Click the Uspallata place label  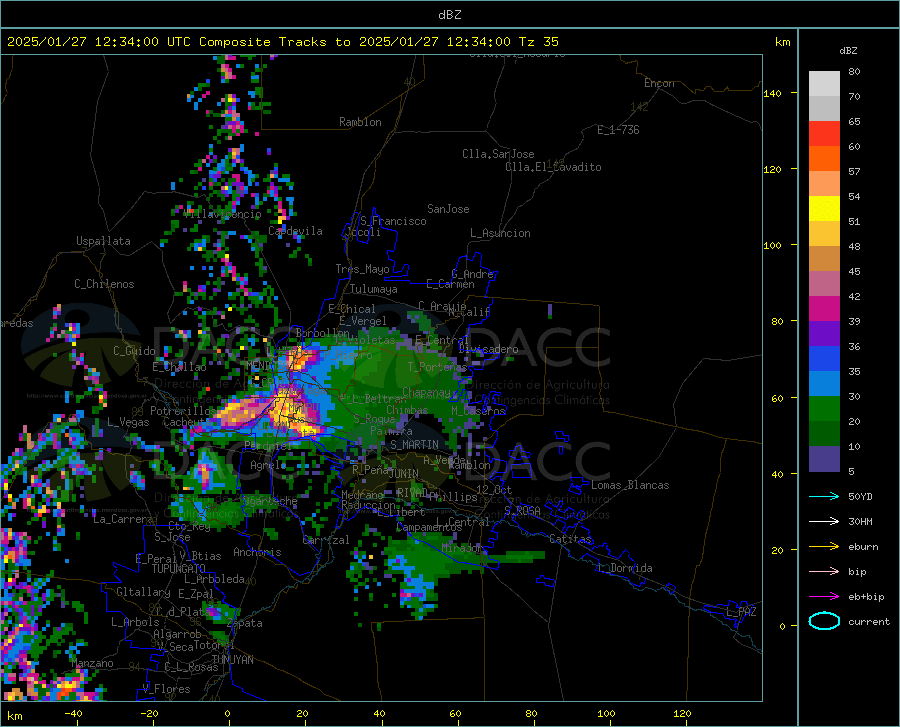(x=103, y=241)
